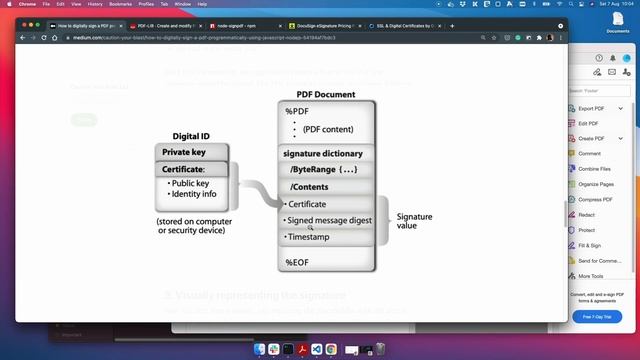Open the Chrome profile avatar
Viewport: 640px width, 360px height.
click(x=550, y=38)
